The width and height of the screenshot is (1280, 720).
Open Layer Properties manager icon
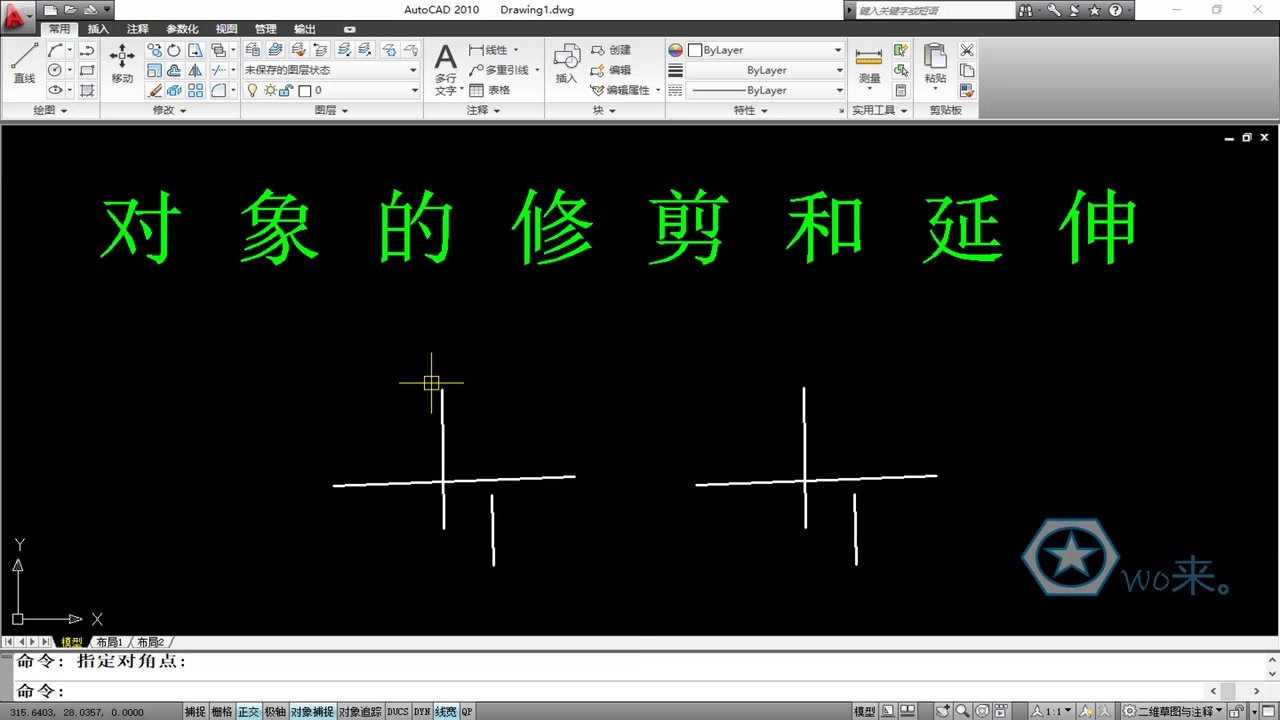[x=253, y=50]
